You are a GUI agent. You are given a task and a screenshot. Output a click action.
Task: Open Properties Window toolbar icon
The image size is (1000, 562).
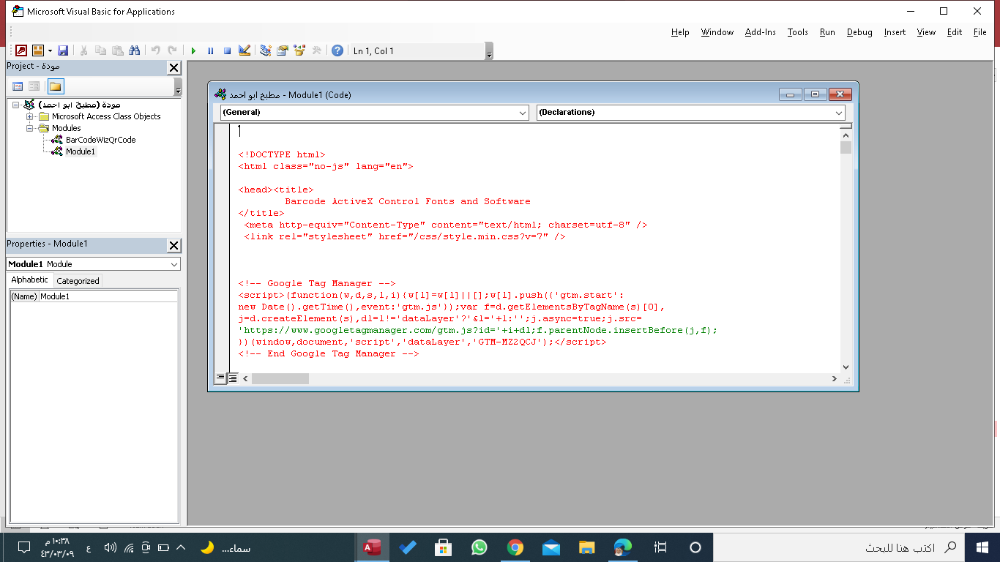(x=283, y=50)
